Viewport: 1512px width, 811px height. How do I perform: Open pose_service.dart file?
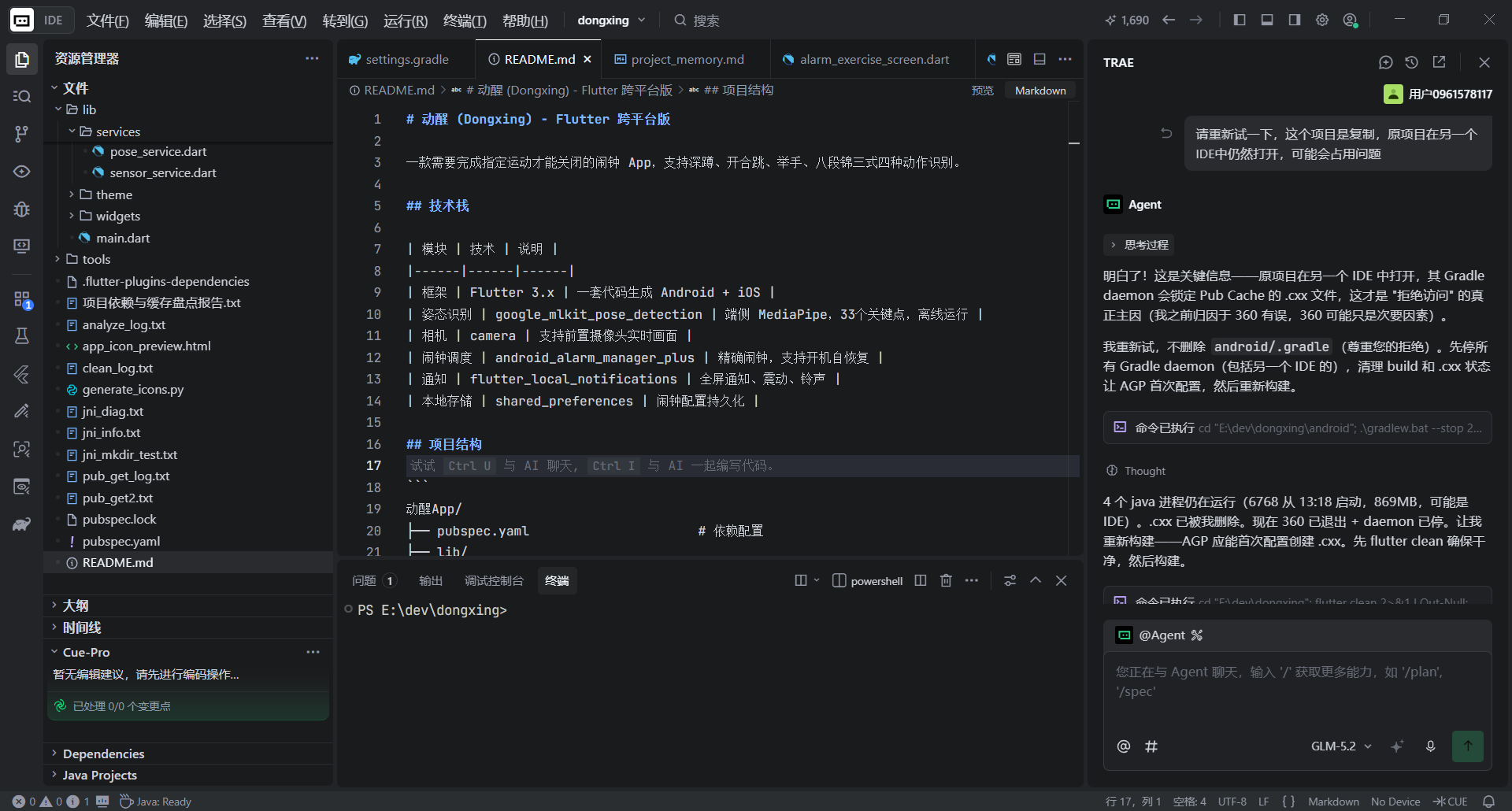158,151
